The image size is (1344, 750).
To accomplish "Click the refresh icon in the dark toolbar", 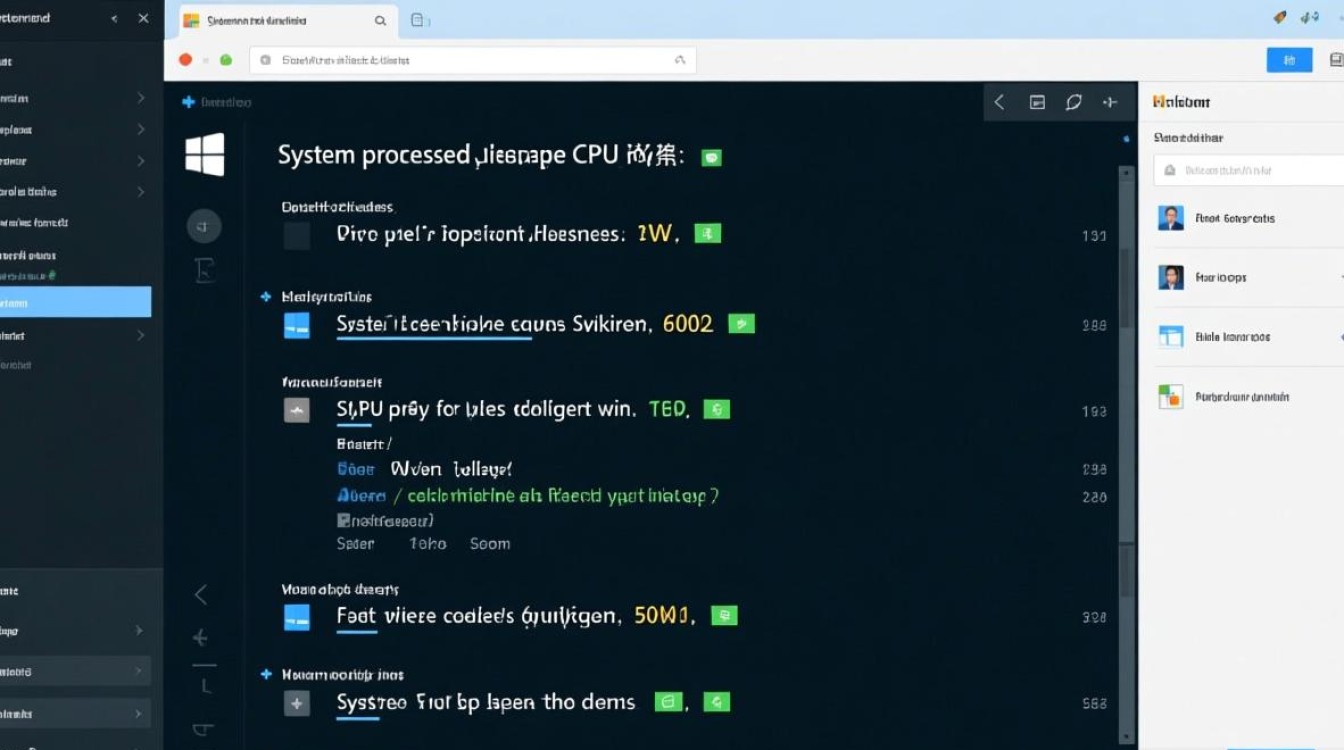I will 1073,101.
